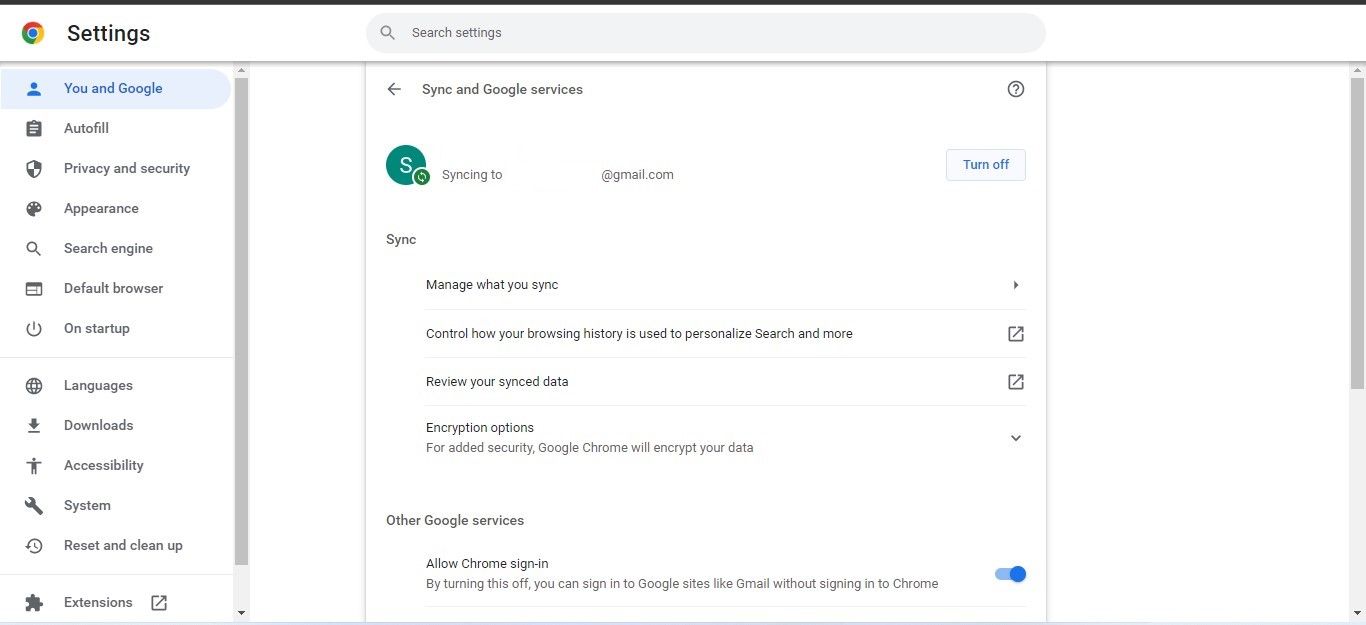
Task: Click the On startup power icon
Action: [34, 329]
